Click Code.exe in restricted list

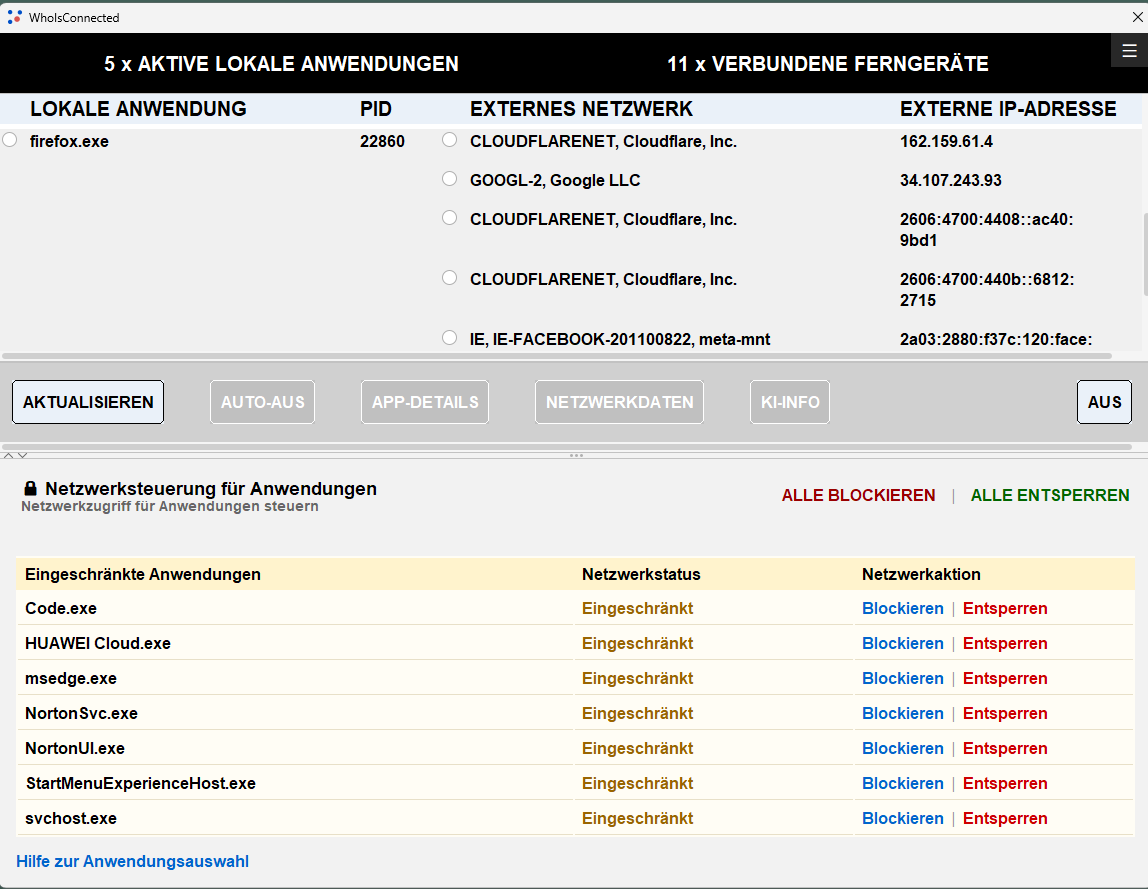[x=61, y=609]
